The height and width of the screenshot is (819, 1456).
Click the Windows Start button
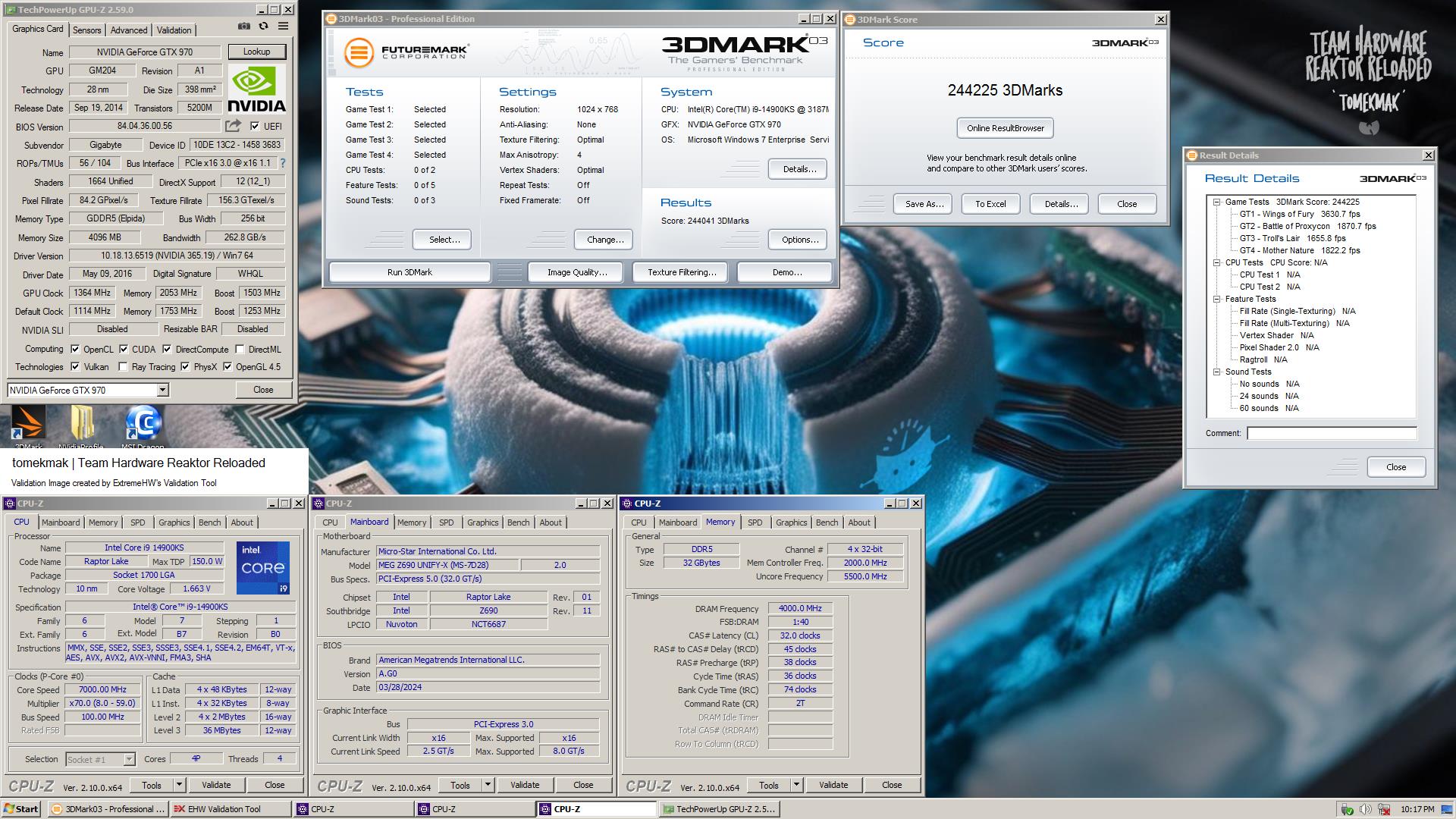coord(21,809)
